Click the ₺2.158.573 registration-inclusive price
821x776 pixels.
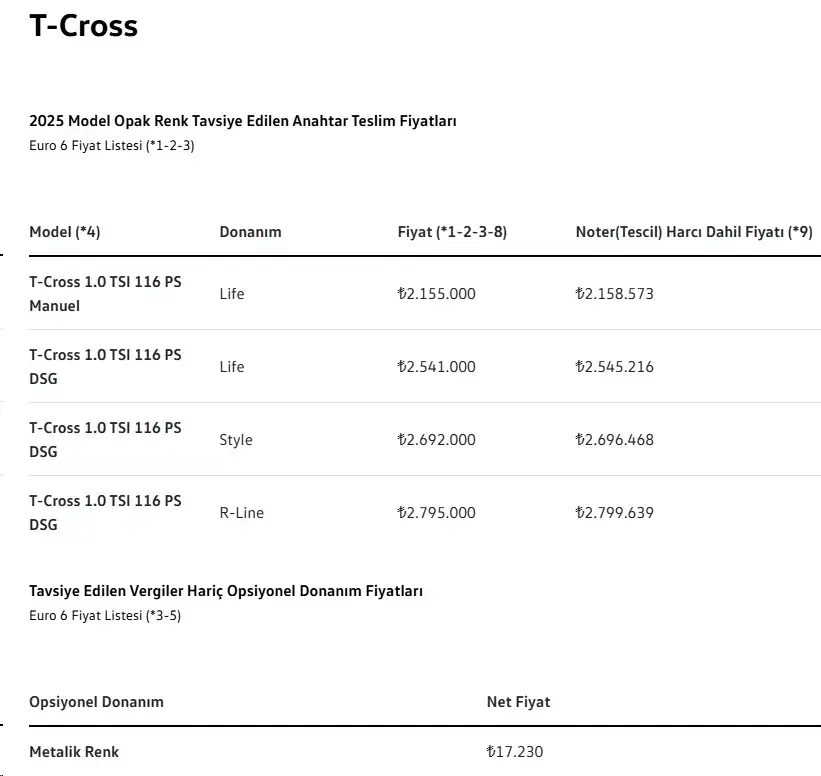615,294
